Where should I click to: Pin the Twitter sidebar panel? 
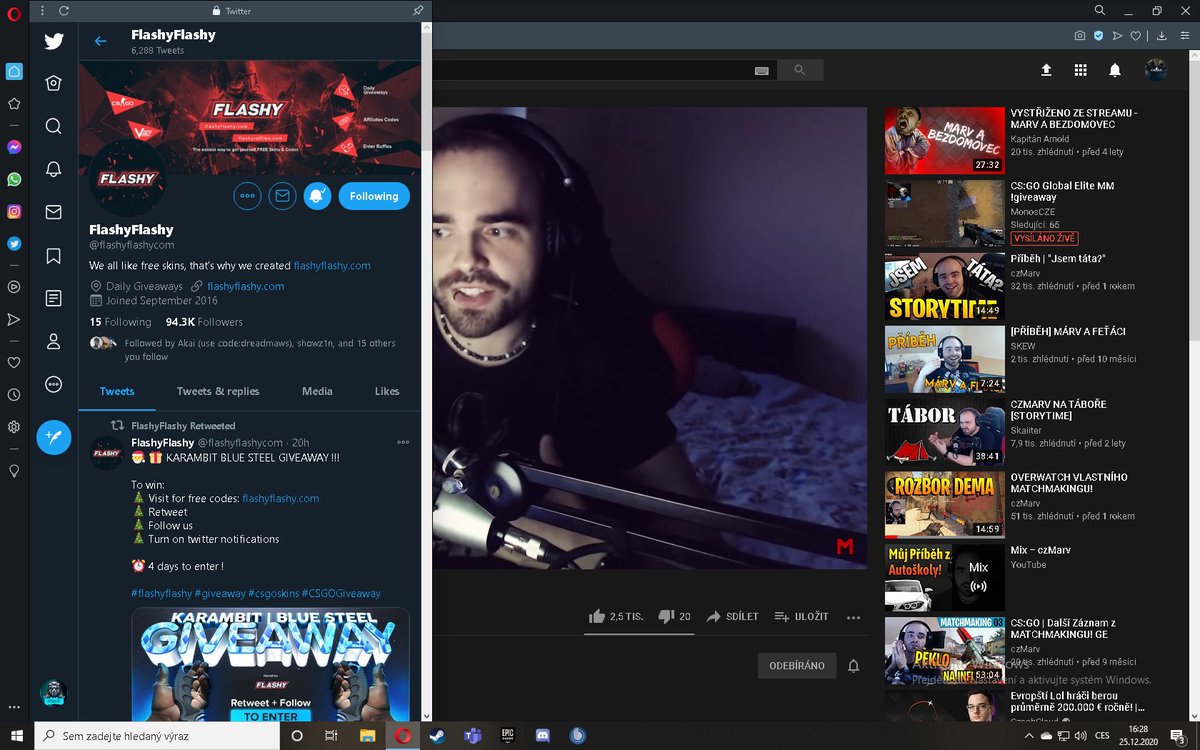(418, 11)
